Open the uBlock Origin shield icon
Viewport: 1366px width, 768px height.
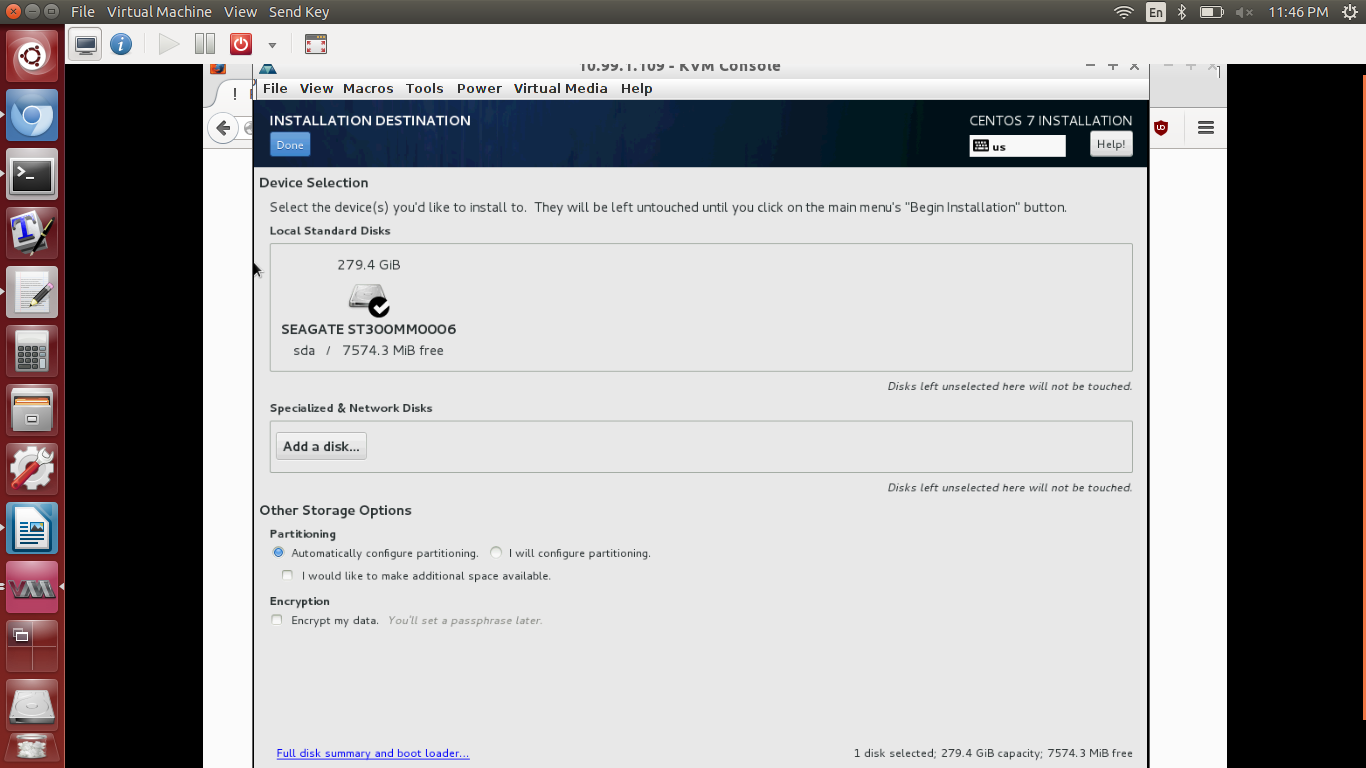1161,128
